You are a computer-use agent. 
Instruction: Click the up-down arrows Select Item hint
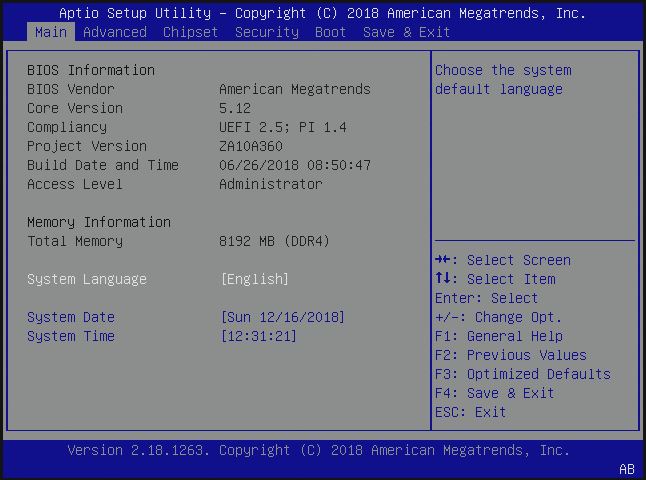[495, 279]
